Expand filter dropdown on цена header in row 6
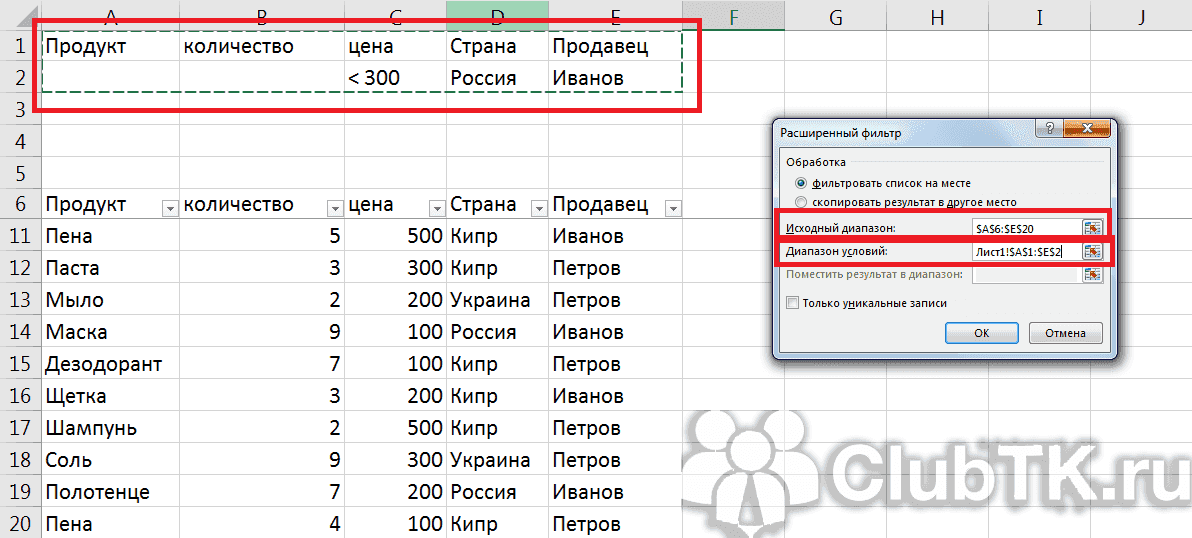The width and height of the screenshot is (1192, 538). pyautogui.click(x=436, y=208)
